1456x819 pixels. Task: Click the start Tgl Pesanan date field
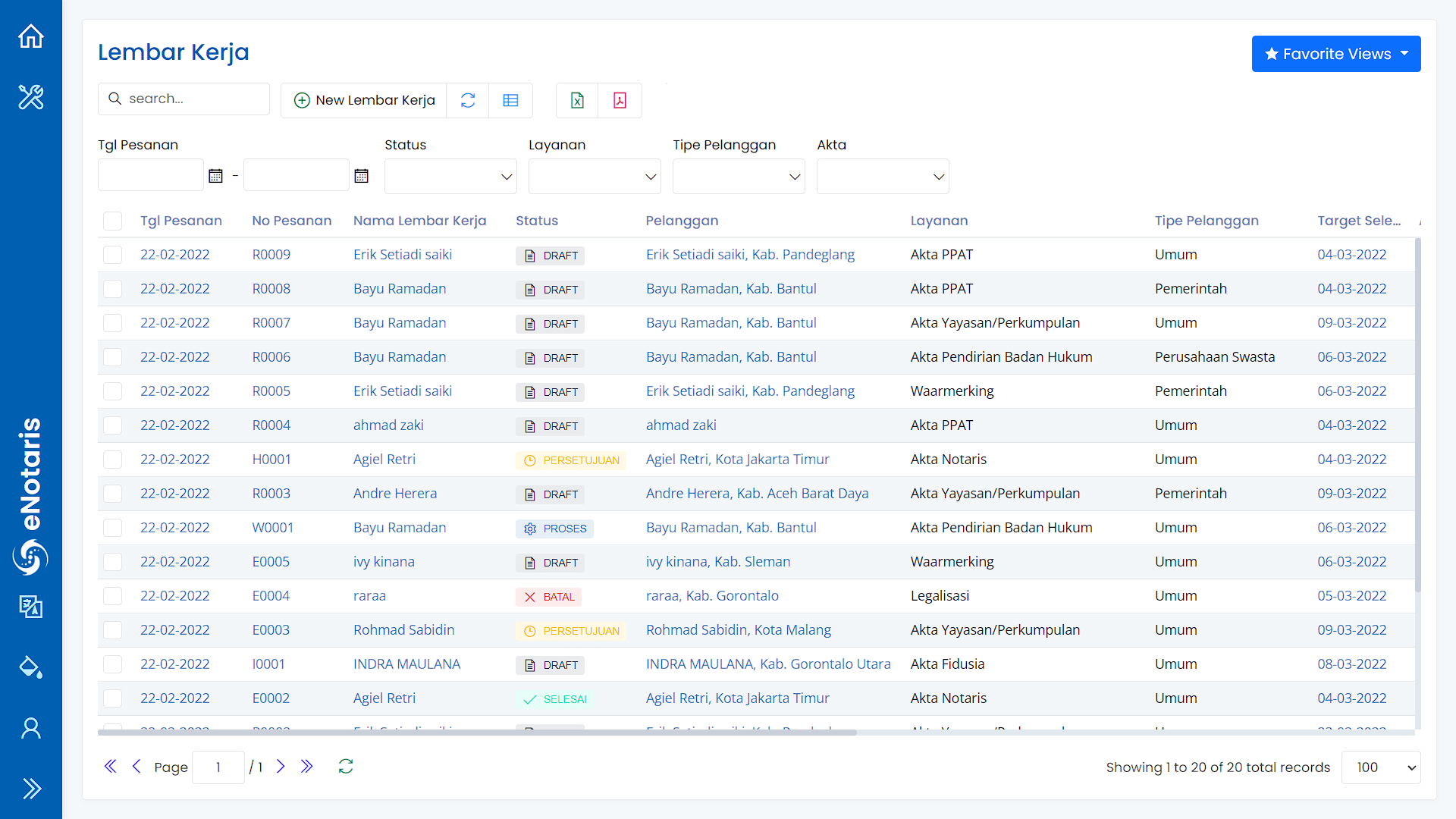click(x=151, y=175)
